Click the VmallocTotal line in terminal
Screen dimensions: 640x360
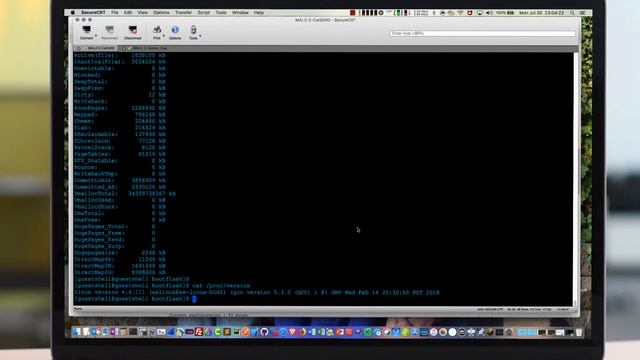coord(125,193)
